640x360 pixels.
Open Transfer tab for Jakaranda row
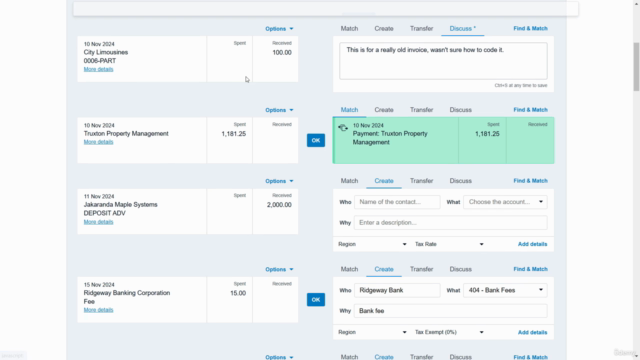click(x=421, y=181)
